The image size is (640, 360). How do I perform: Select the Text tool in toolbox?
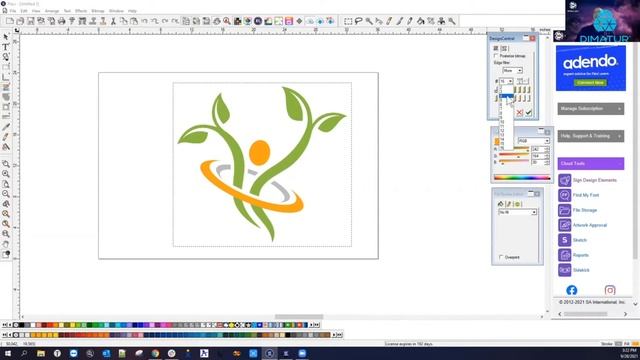click(6, 47)
